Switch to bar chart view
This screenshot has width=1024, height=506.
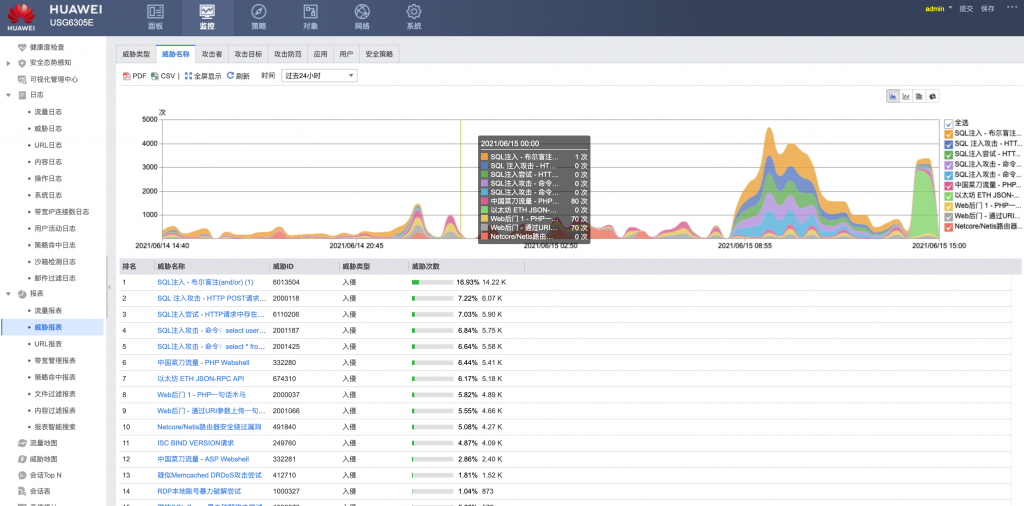click(x=920, y=97)
